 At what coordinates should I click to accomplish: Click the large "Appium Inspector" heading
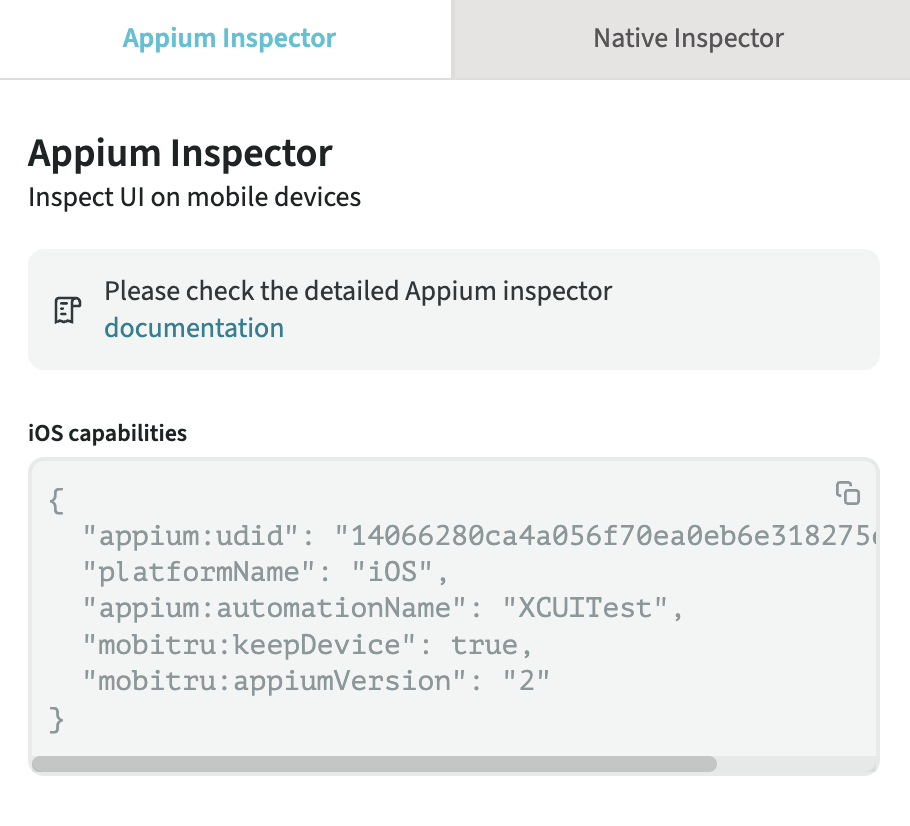click(x=180, y=154)
